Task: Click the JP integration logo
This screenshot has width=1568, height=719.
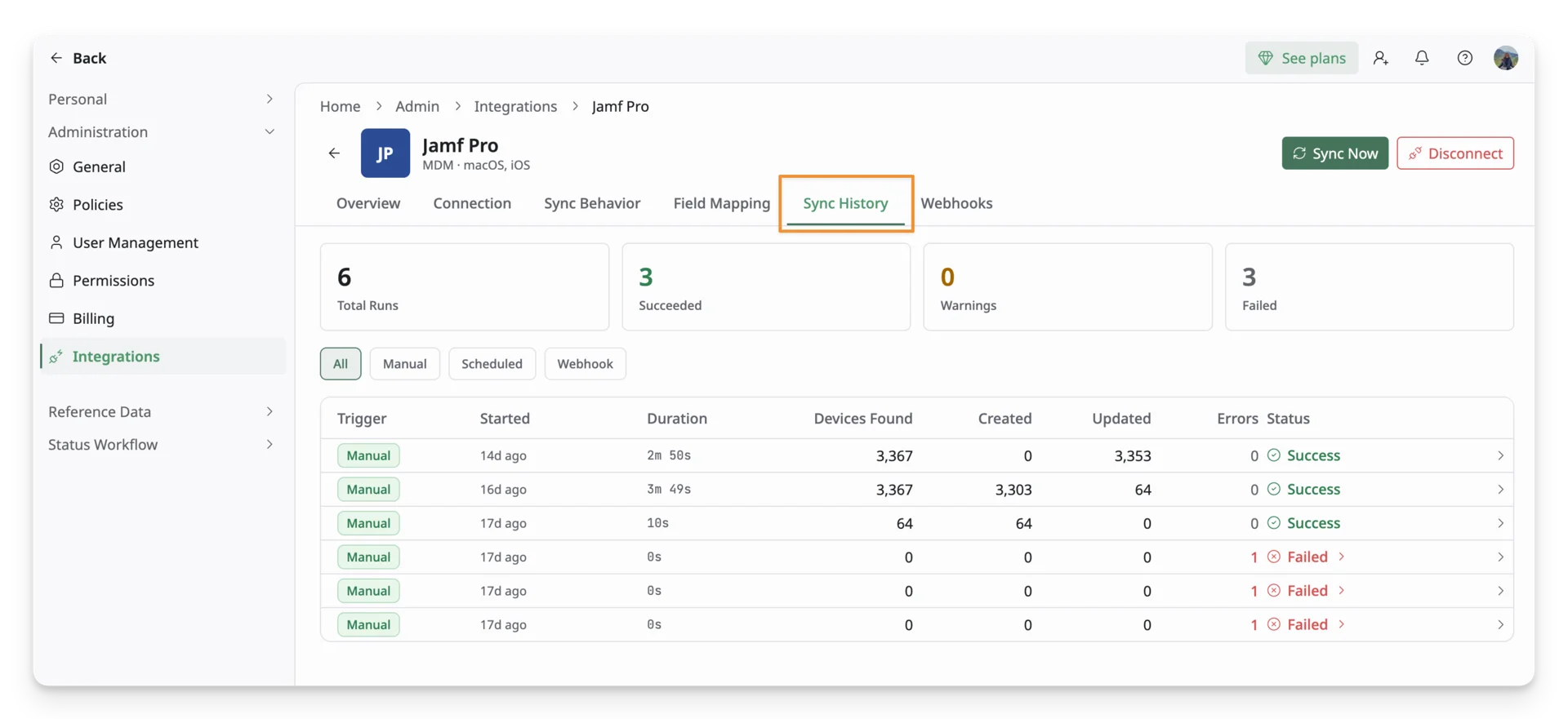Action: point(385,153)
